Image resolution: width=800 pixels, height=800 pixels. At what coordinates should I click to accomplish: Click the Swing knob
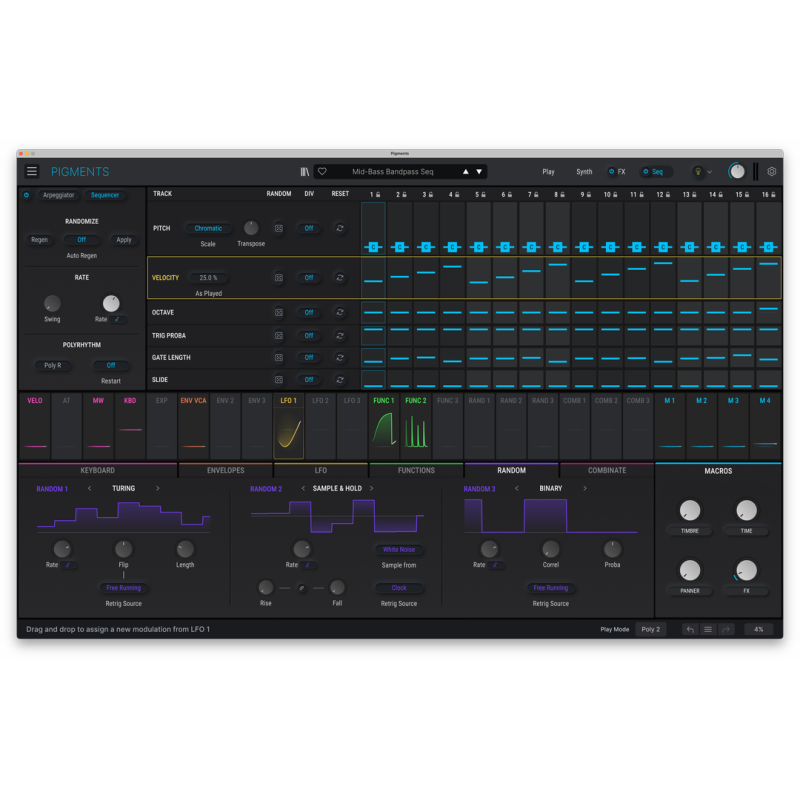(x=52, y=304)
